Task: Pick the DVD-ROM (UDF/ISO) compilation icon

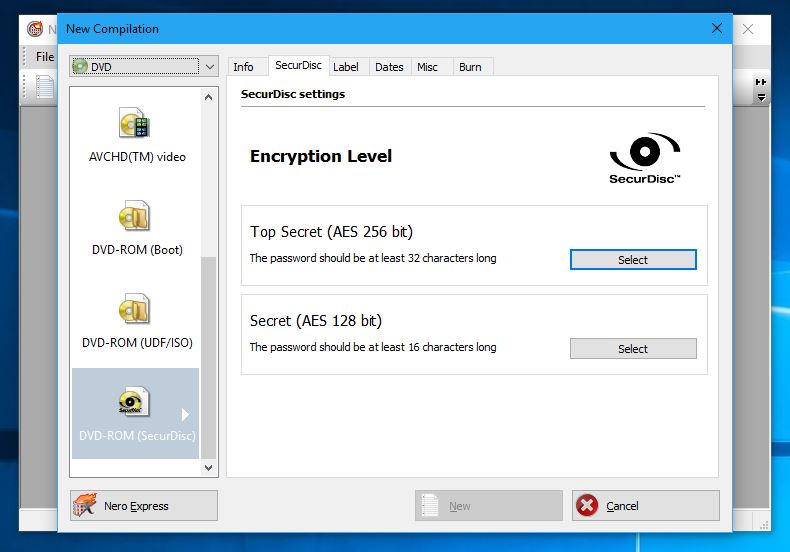Action: (x=134, y=309)
